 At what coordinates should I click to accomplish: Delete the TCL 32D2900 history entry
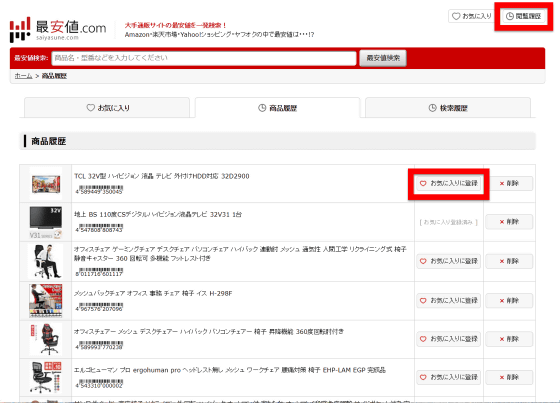[509, 183]
